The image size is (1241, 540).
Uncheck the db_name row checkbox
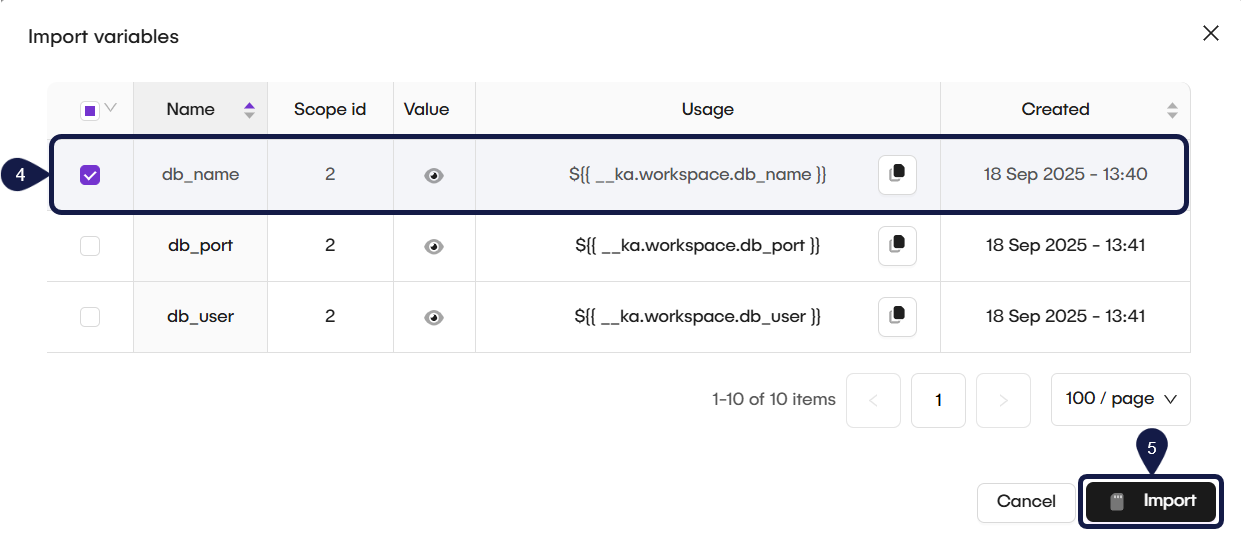click(x=90, y=175)
